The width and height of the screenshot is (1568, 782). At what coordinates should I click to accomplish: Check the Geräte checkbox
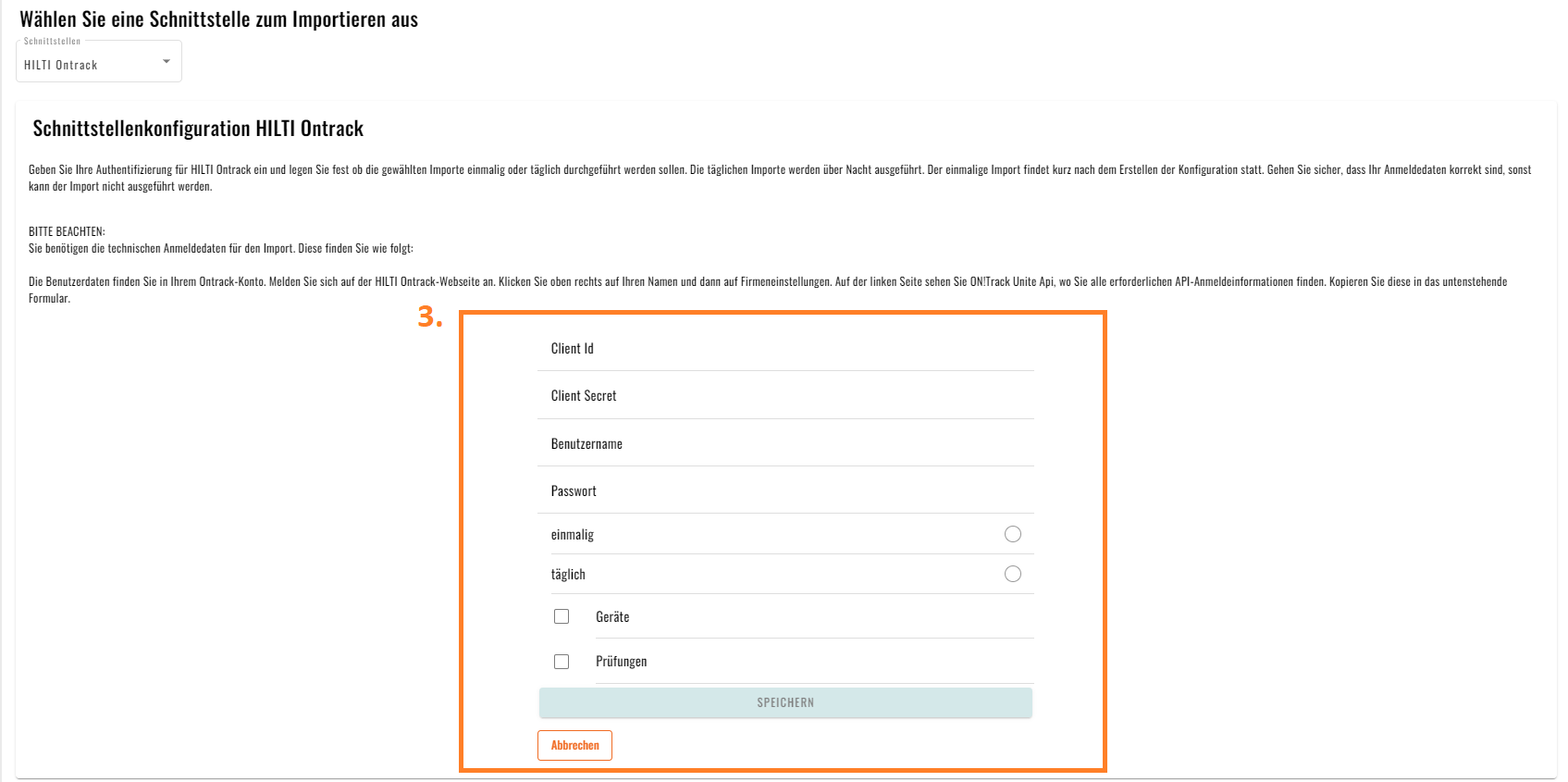pyautogui.click(x=562, y=616)
